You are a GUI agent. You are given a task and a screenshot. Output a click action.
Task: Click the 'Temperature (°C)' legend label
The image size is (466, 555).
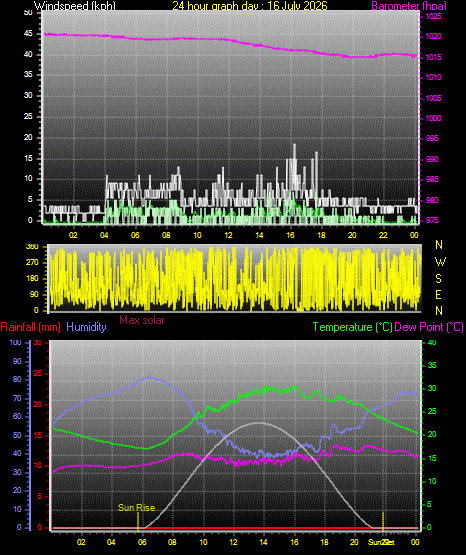tap(352, 327)
